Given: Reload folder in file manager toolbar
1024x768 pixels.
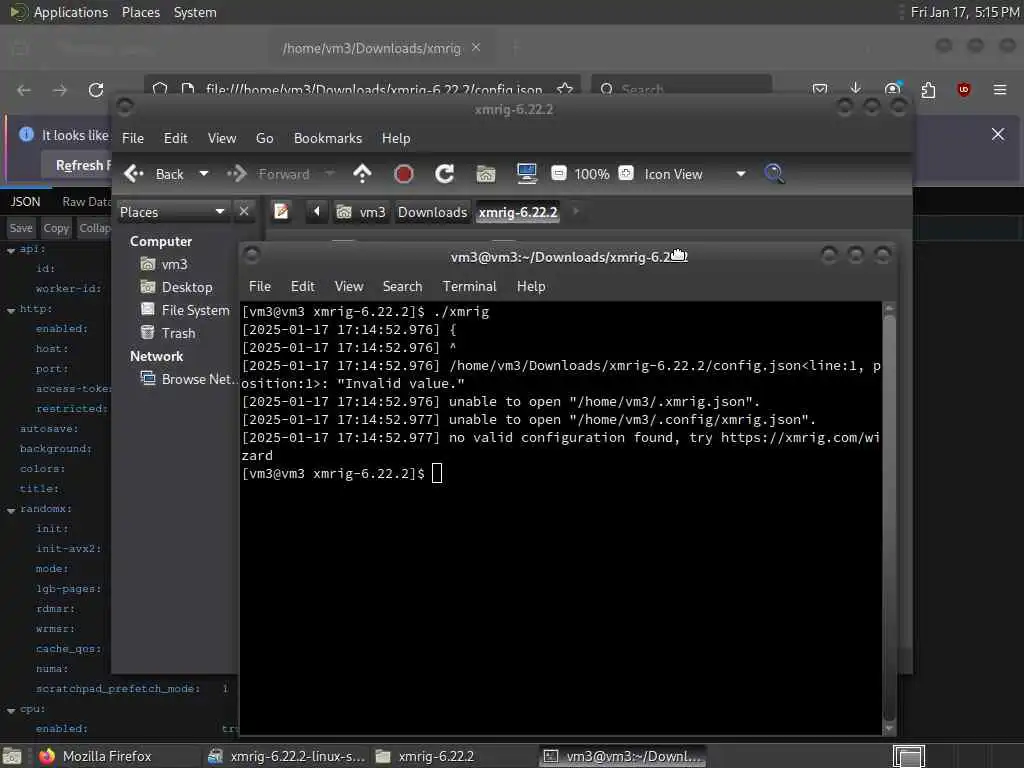Looking at the screenshot, I should pyautogui.click(x=445, y=174).
